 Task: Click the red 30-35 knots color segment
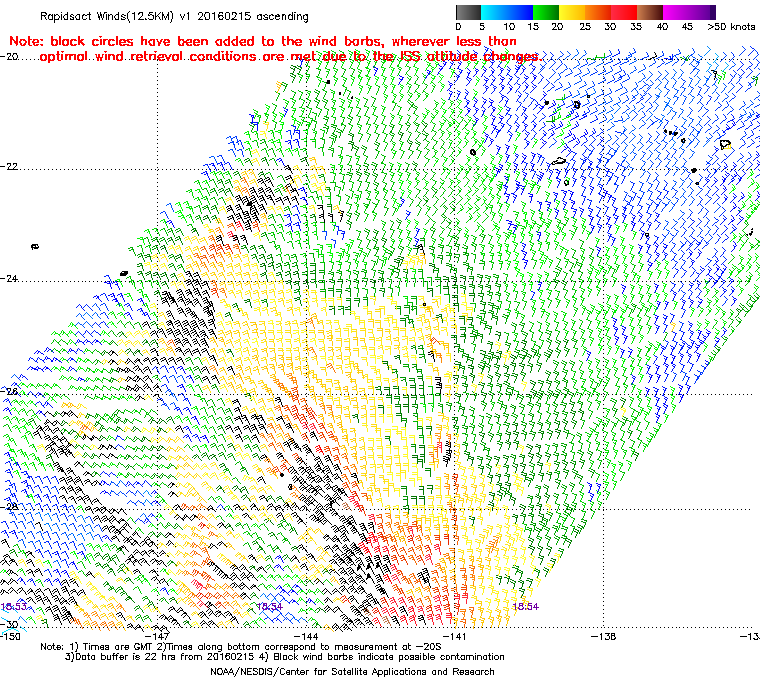coord(624,12)
